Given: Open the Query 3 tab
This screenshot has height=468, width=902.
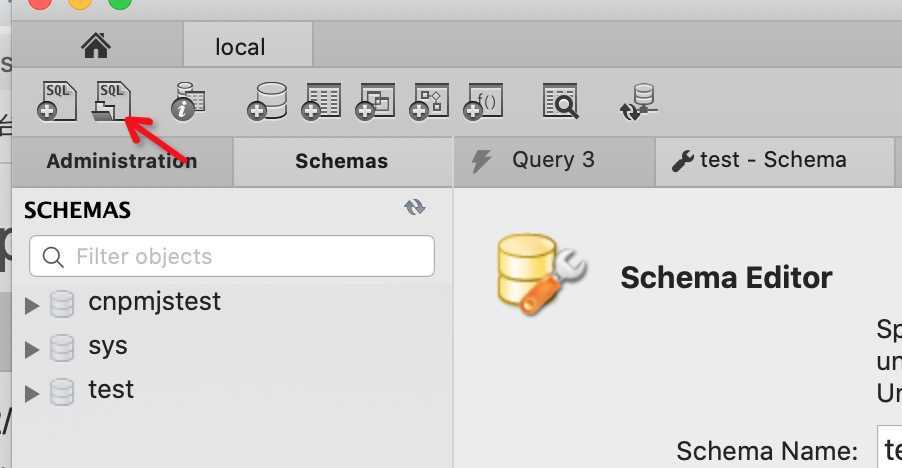Looking at the screenshot, I should 554,161.
